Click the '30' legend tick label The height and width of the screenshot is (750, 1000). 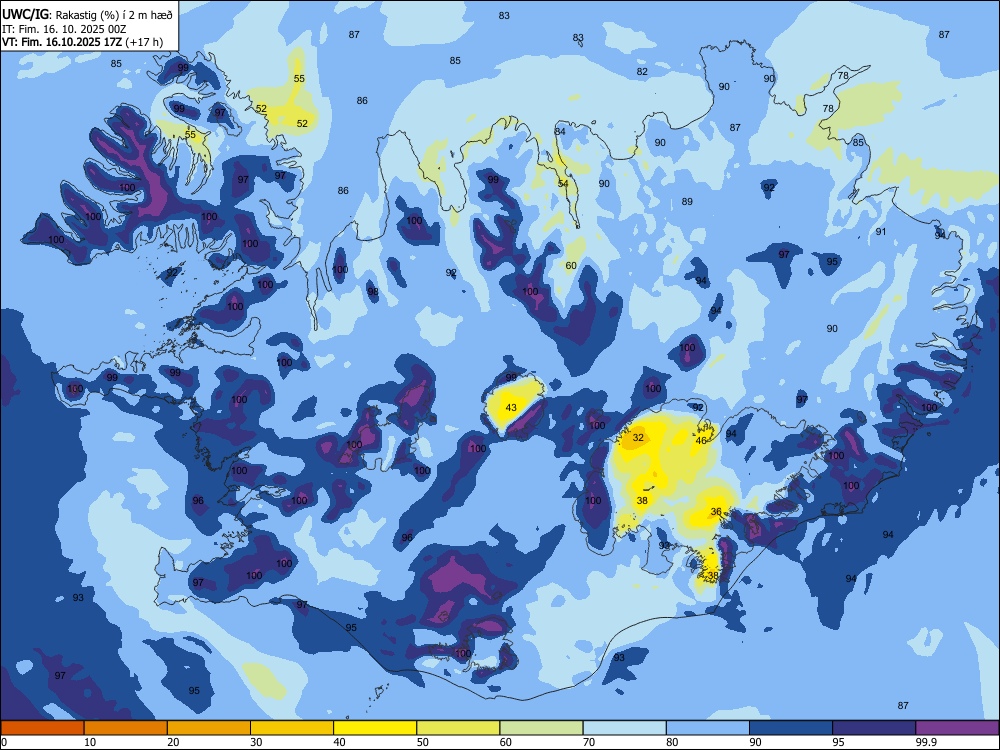point(256,742)
